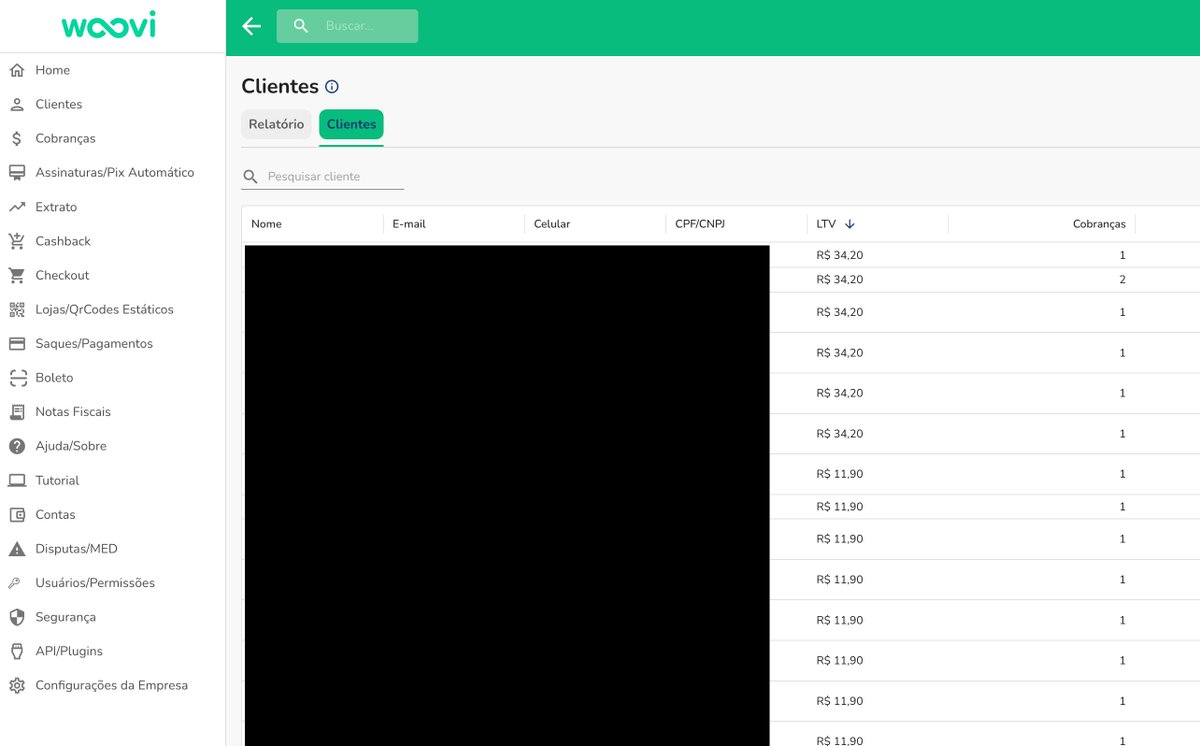Image resolution: width=1200 pixels, height=746 pixels.
Task: Click the magnifier icon by Pesquisar cliente
Action: tap(251, 177)
